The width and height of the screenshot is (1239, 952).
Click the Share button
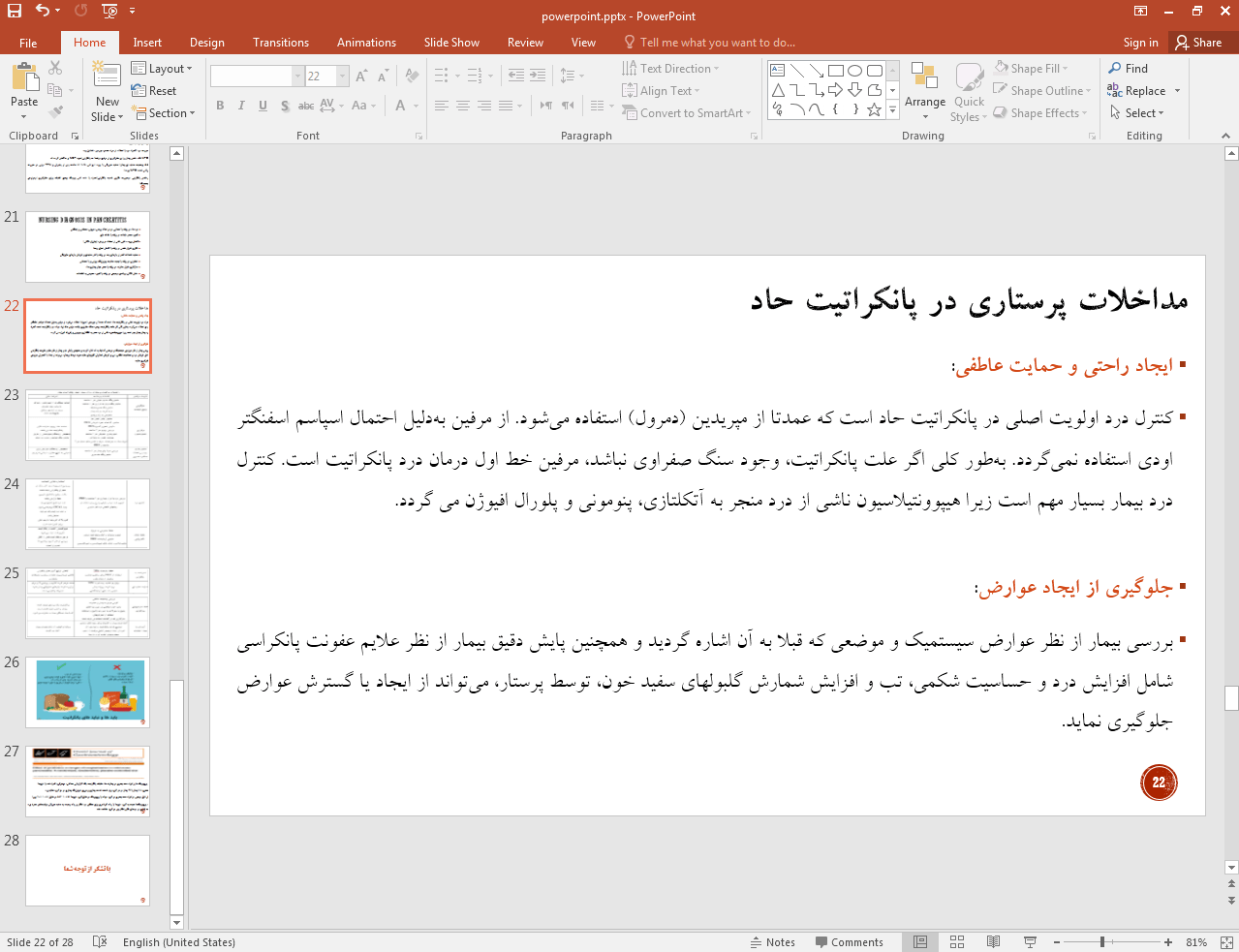click(x=1198, y=43)
